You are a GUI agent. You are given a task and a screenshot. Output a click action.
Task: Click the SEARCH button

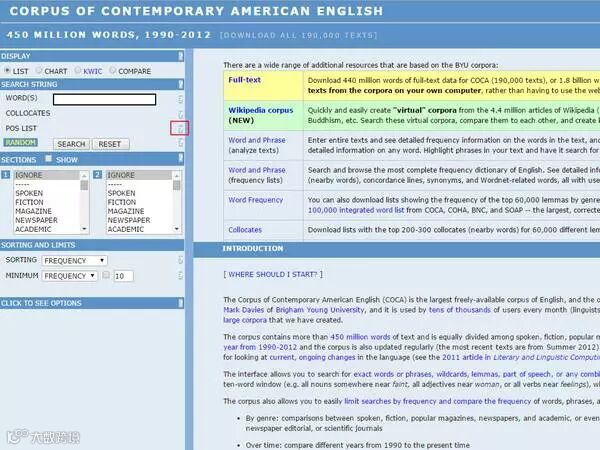point(71,144)
